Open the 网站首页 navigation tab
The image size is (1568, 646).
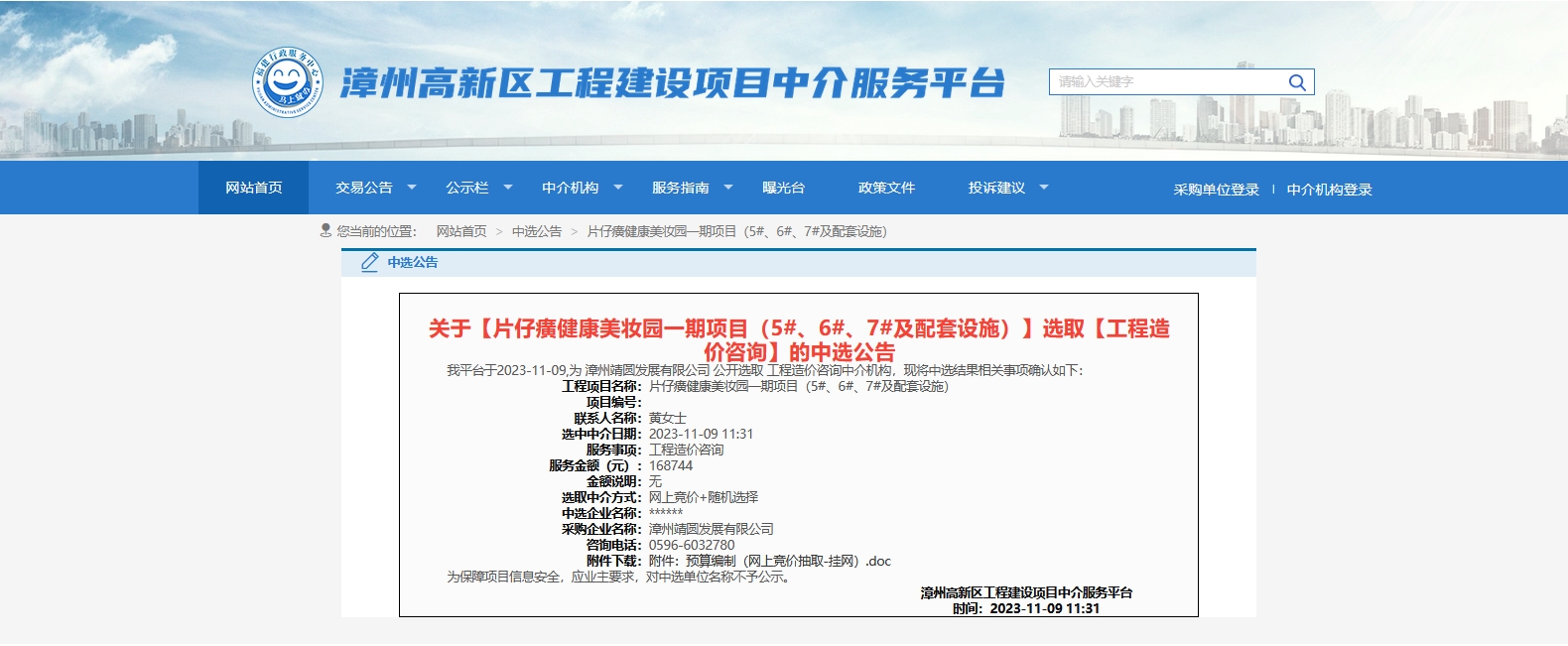[254, 188]
